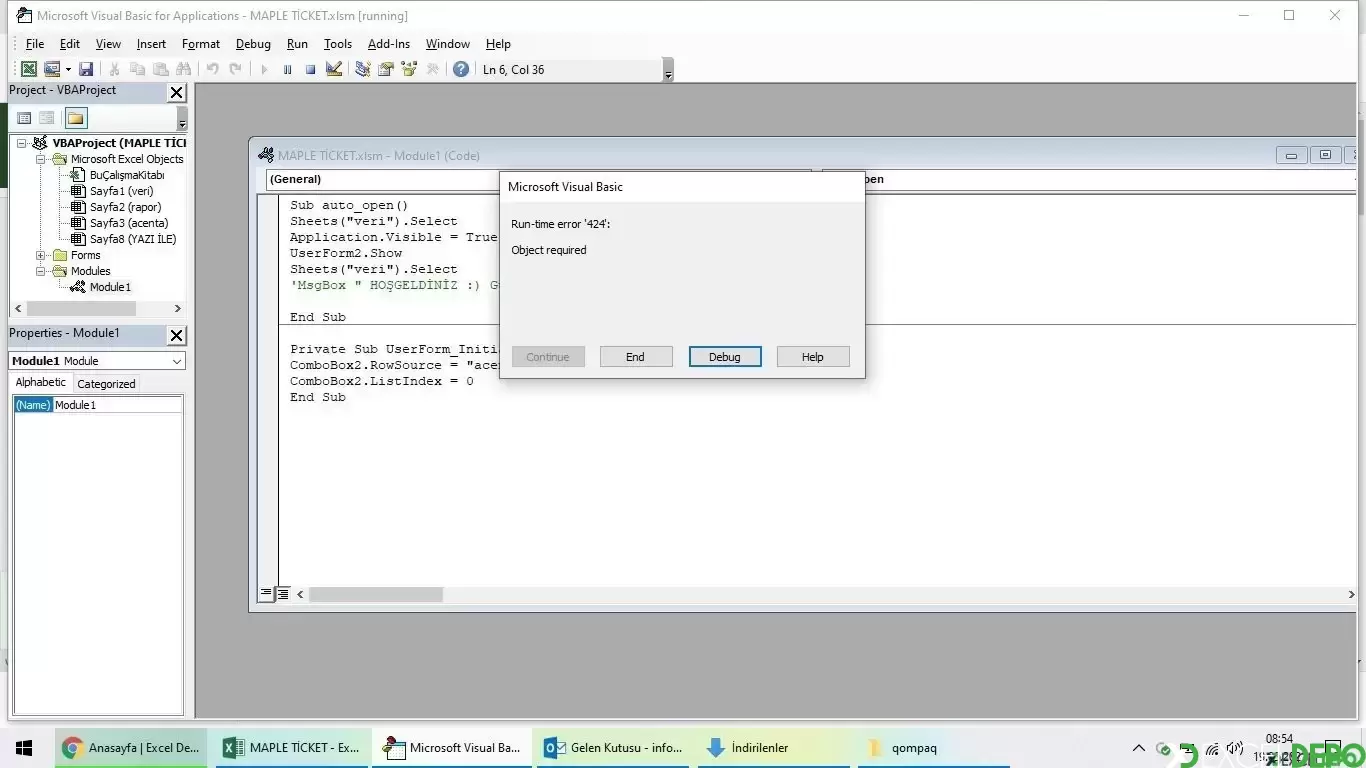1366x768 pixels.
Task: Collapse the Modules folder node
Action: pyautogui.click(x=41, y=271)
